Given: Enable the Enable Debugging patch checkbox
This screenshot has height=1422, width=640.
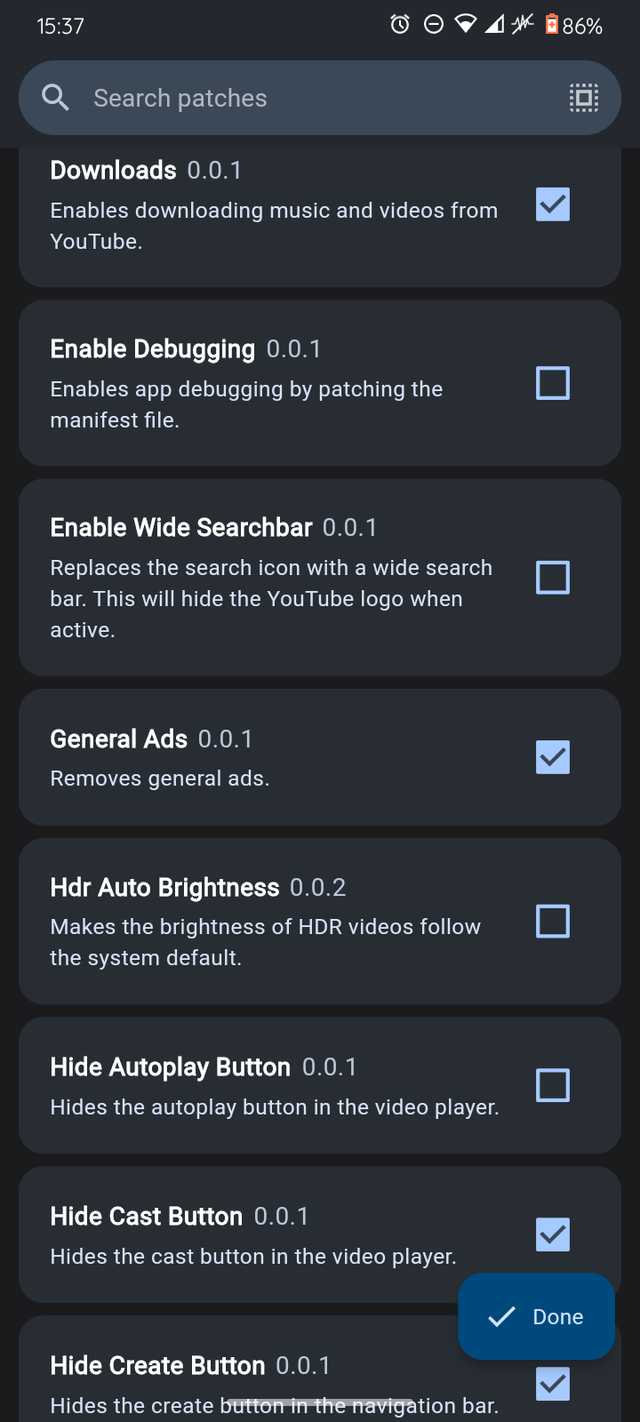Looking at the screenshot, I should (553, 383).
